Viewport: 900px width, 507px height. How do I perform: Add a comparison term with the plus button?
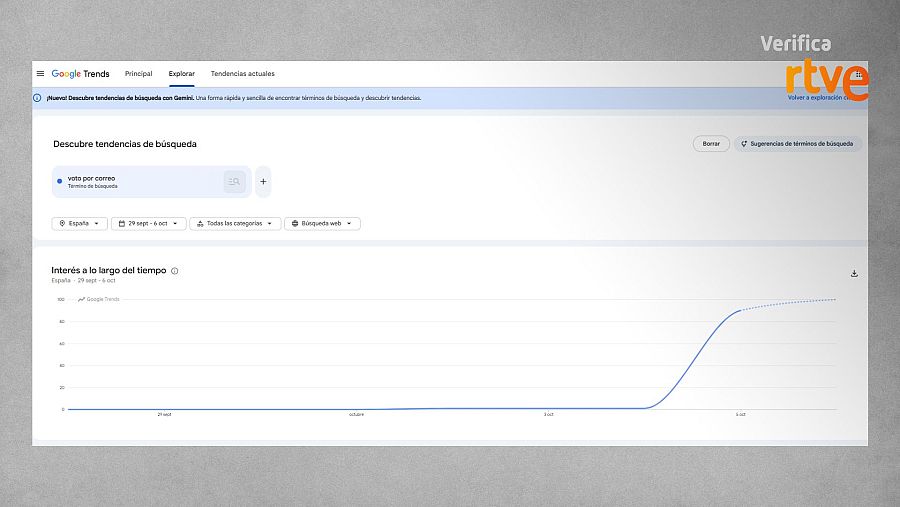coord(263,181)
